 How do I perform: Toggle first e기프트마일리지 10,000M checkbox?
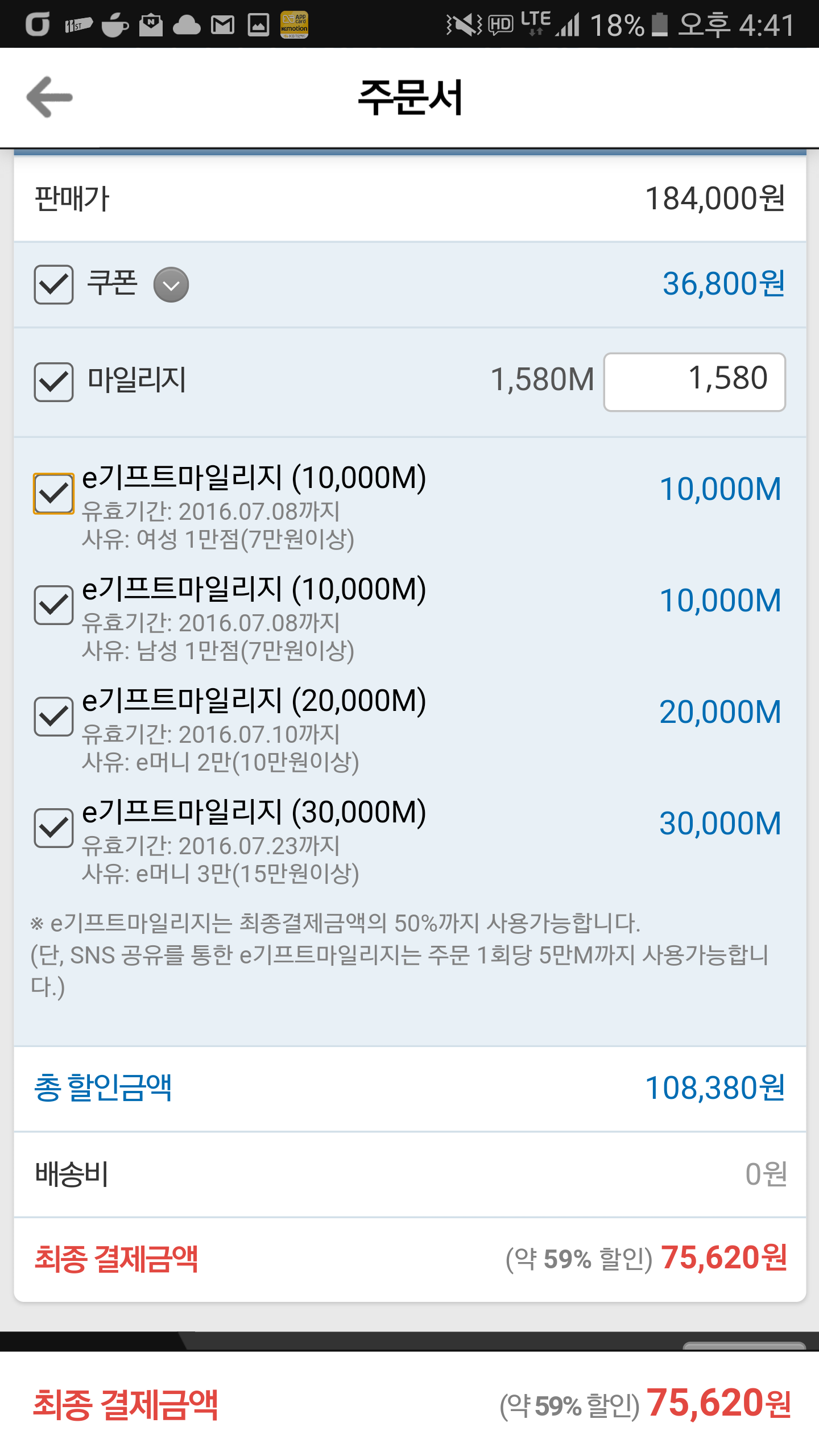pyautogui.click(x=53, y=494)
